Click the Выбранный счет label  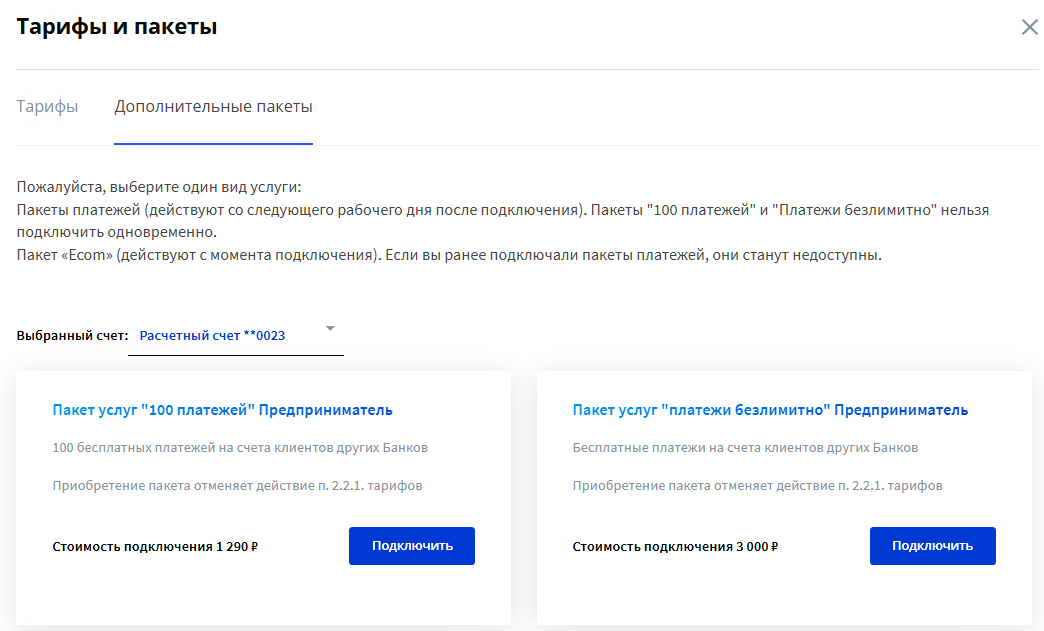(72, 336)
